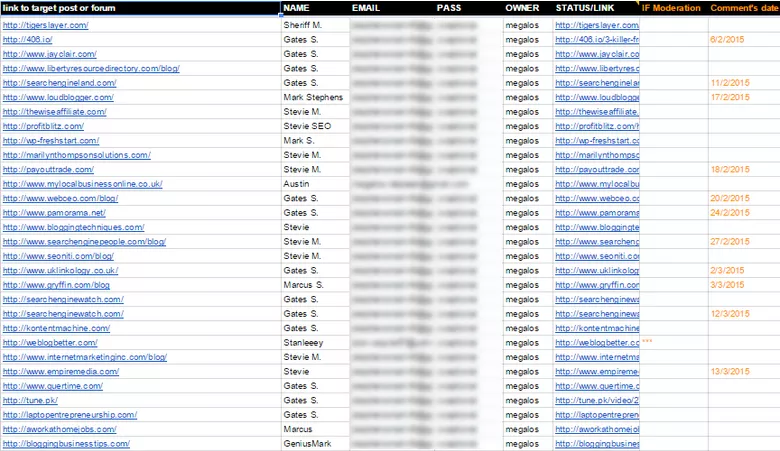This screenshot has width=780, height=451.
Task: Visit the http://tune.pk/ target link
Action: tap(30, 400)
